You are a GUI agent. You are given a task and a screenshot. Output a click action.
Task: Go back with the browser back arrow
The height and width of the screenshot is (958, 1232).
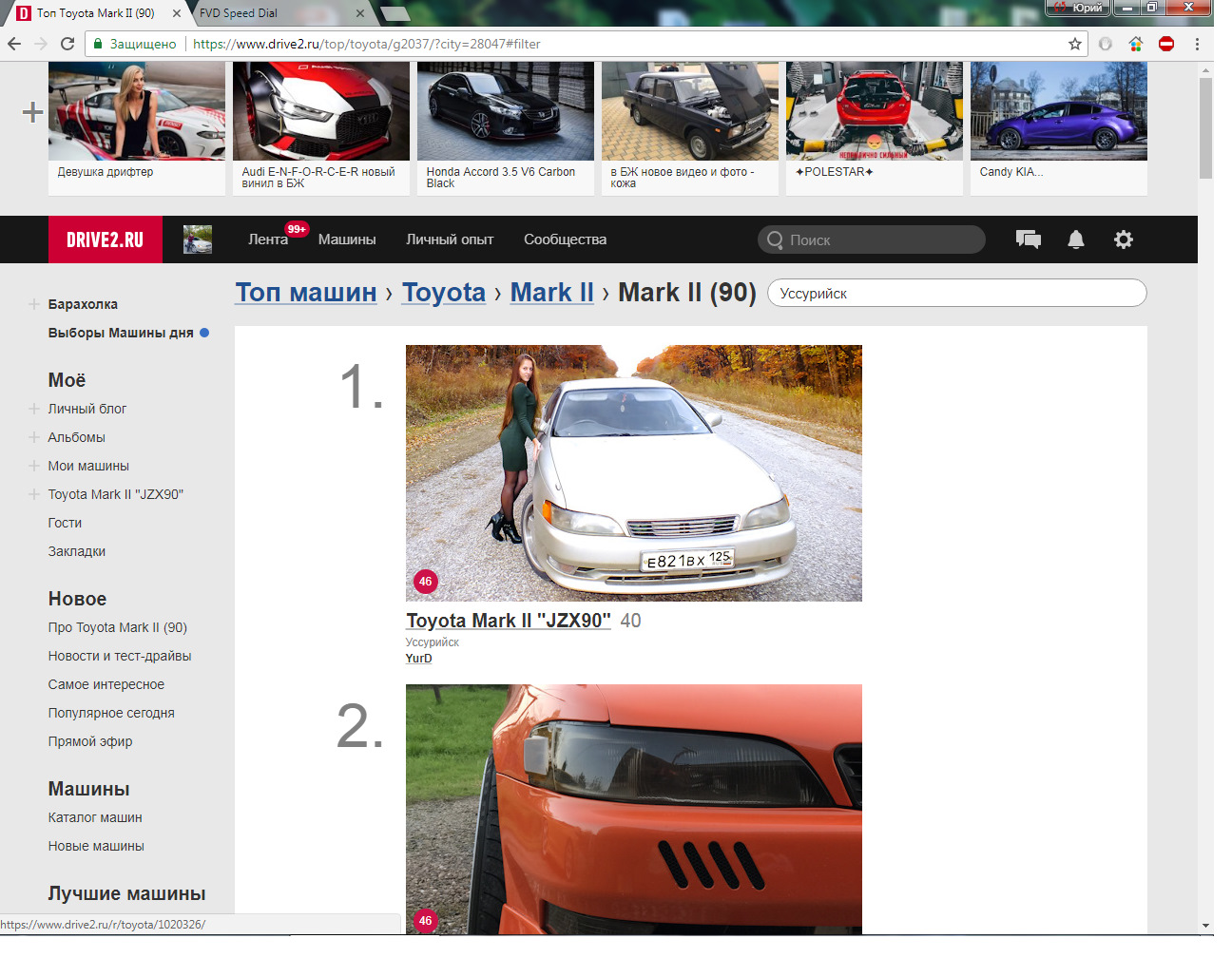13,44
